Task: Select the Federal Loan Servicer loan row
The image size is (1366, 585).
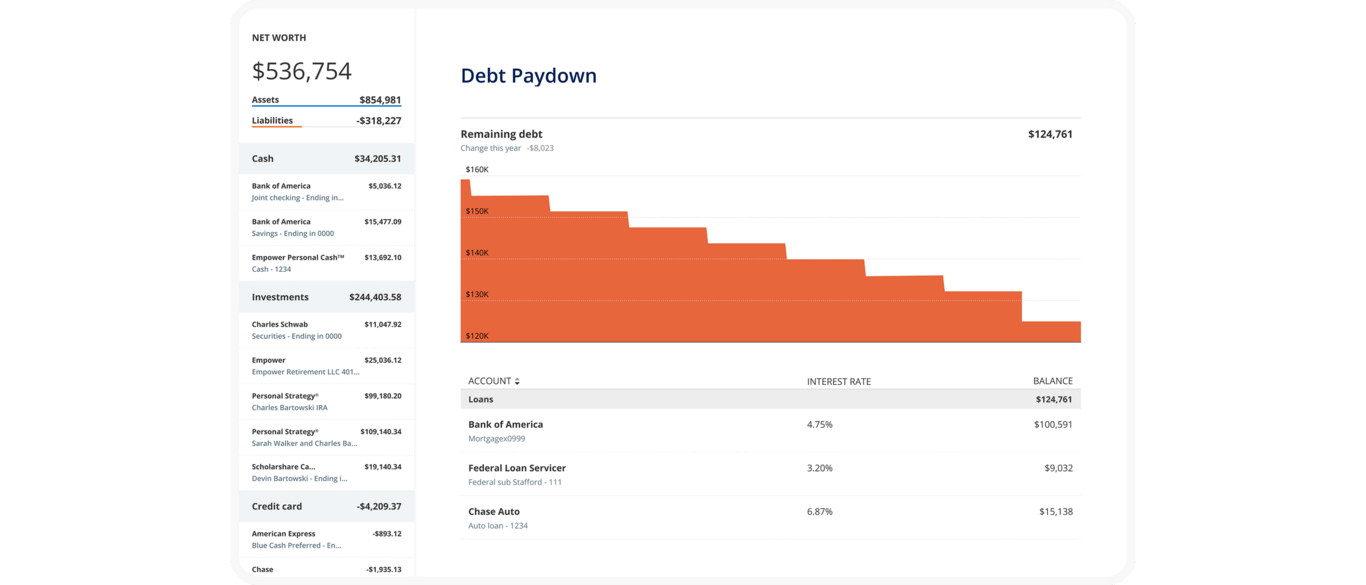Action: (x=770, y=474)
